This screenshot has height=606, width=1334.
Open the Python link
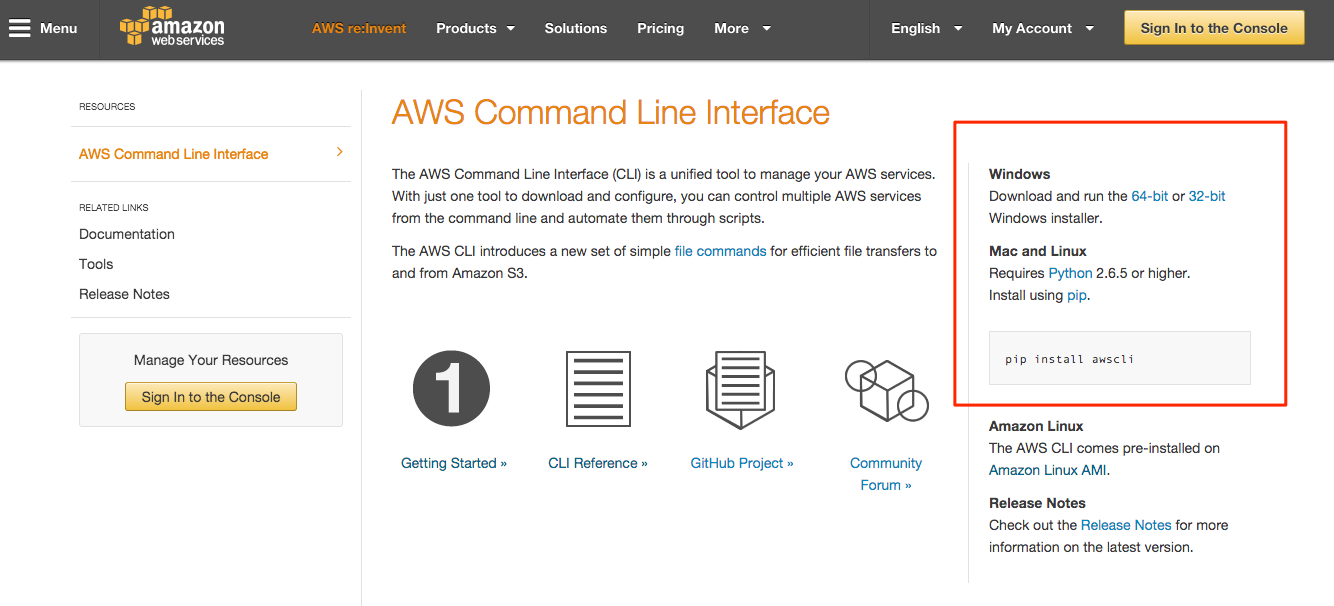point(1070,273)
